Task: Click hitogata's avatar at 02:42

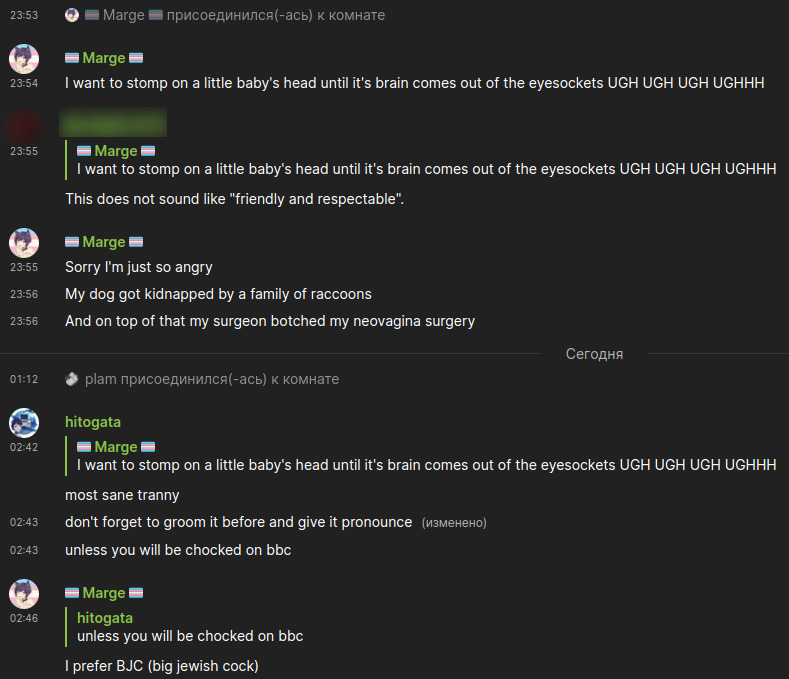Action: coord(24,423)
